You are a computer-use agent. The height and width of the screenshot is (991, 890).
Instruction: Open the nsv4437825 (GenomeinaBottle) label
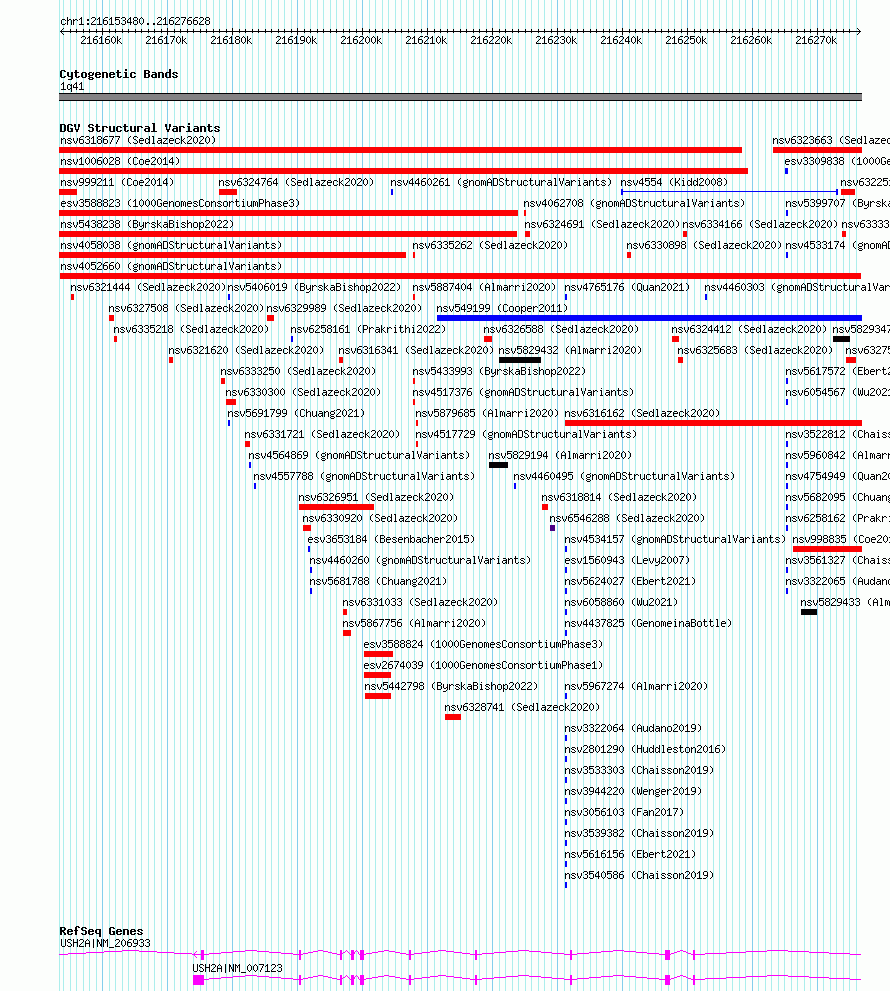[x=649, y=623]
